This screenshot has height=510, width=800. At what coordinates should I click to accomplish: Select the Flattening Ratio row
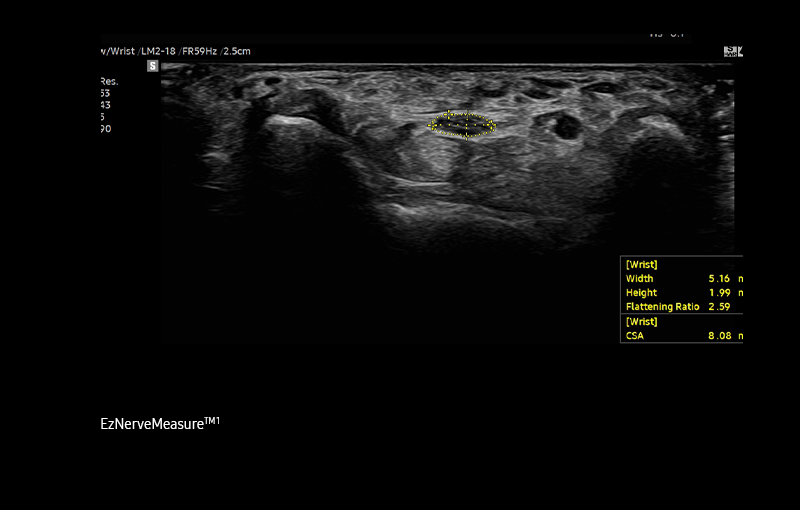[681, 306]
